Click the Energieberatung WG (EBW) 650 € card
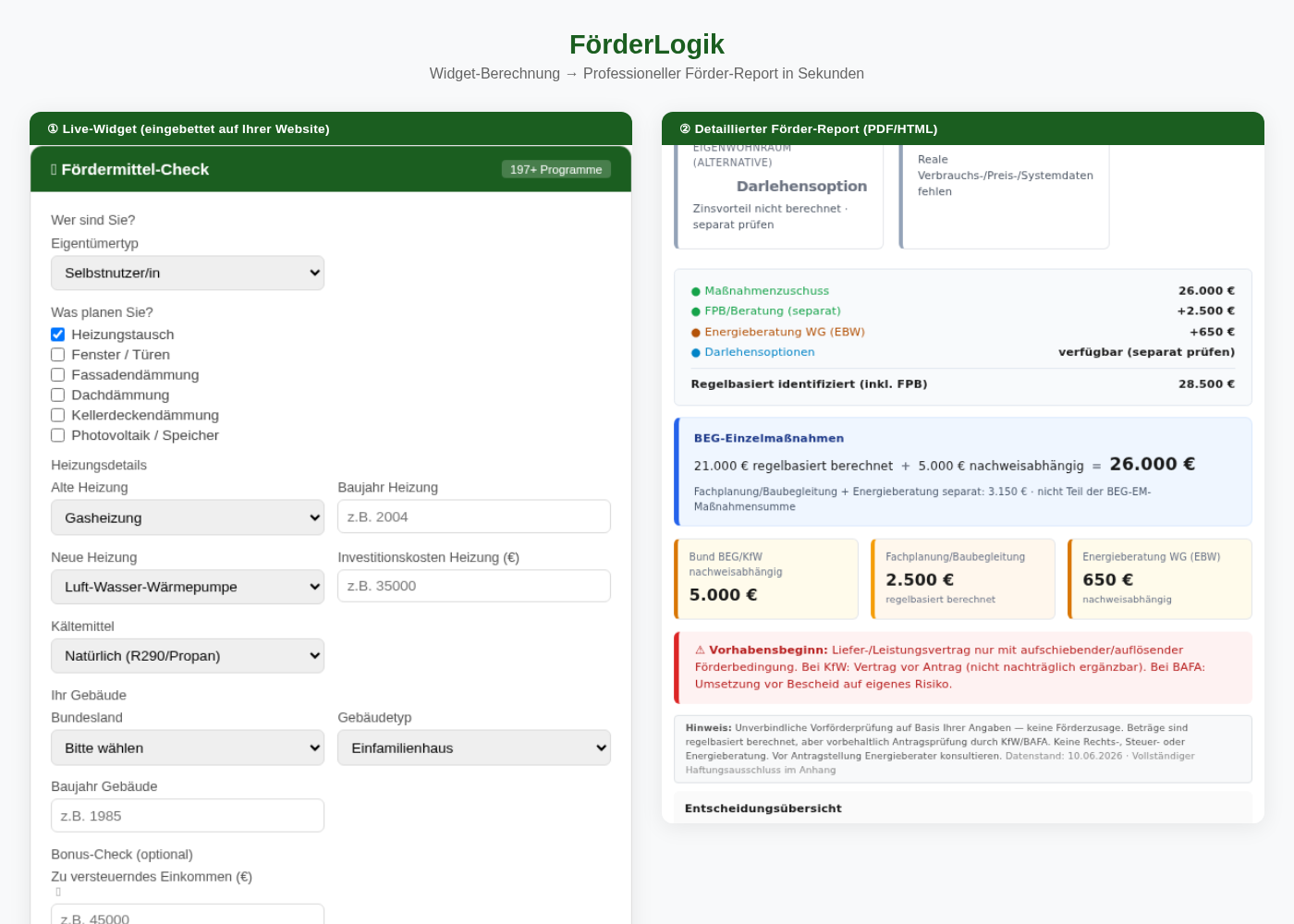The height and width of the screenshot is (924, 1294). 1160,579
